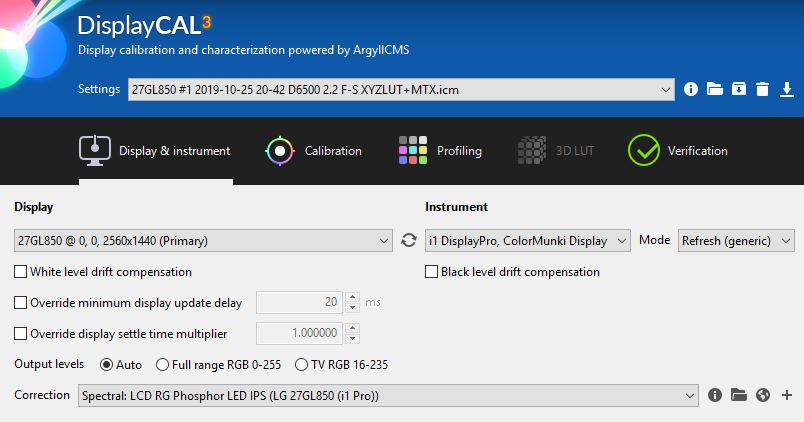Load settings file via folder icon beside Settings
The width and height of the screenshot is (804, 422).
[x=715, y=89]
